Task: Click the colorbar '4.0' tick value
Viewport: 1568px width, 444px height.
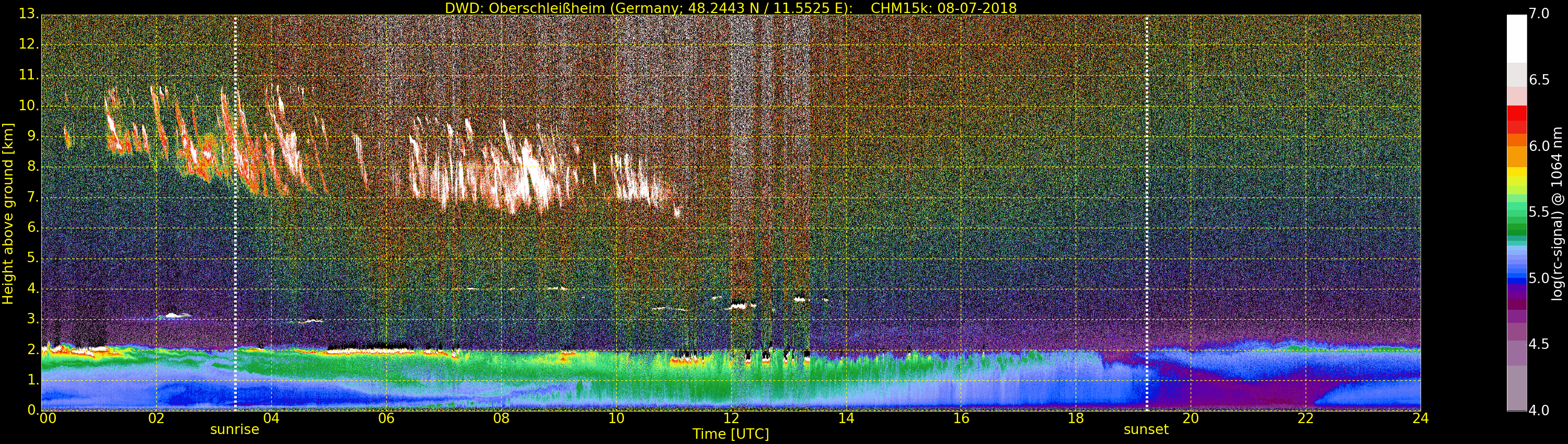Action: coord(1539,411)
